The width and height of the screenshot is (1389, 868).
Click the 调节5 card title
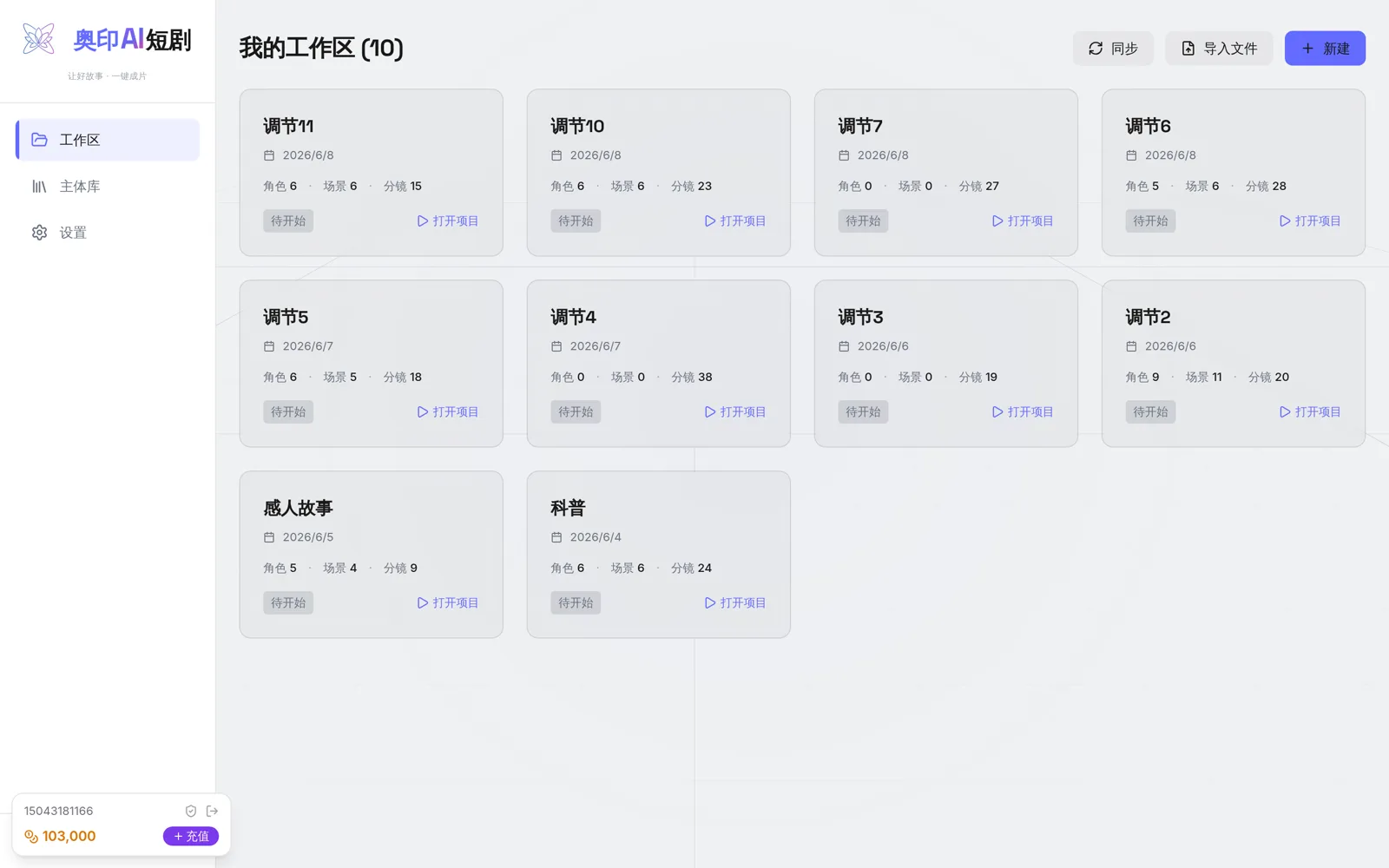tap(286, 317)
